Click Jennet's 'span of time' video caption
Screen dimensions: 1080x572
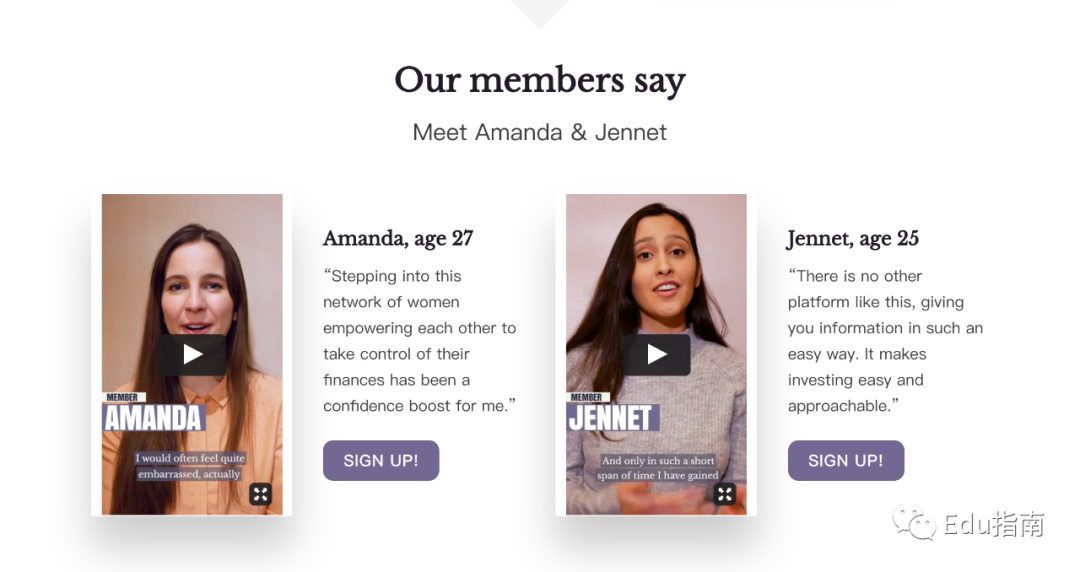coord(658,476)
